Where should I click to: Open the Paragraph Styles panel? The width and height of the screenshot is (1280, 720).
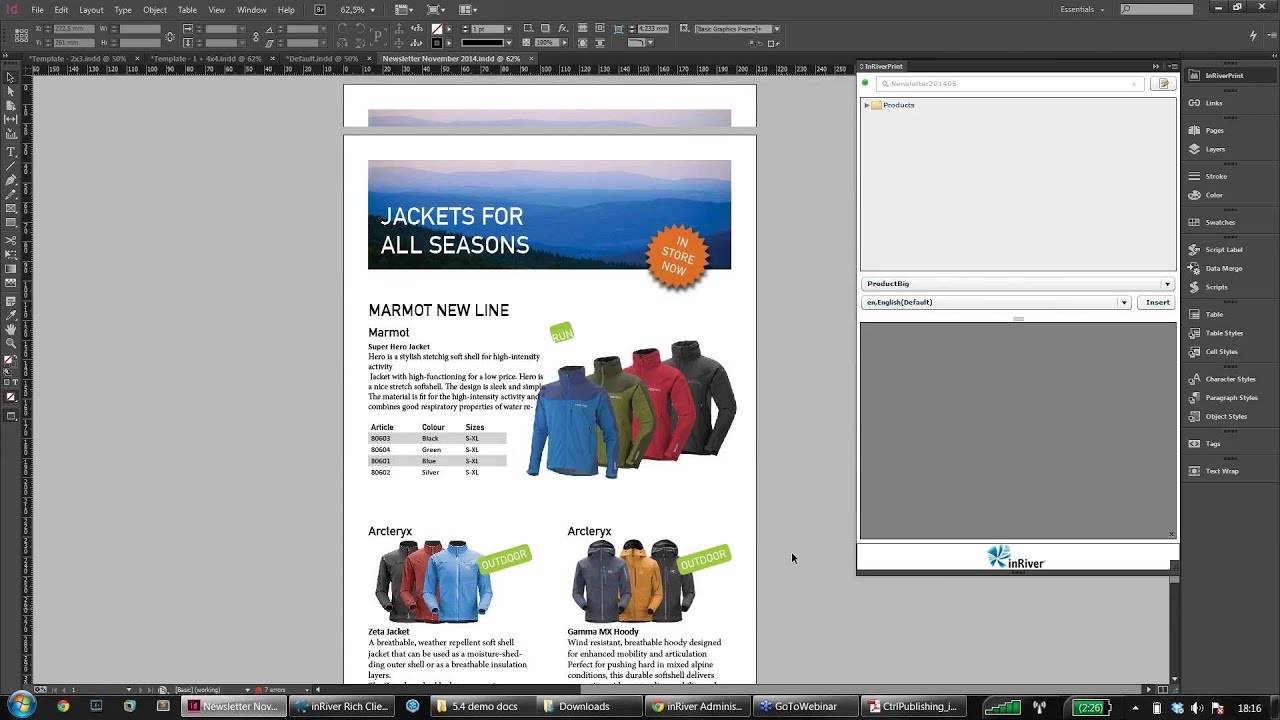(x=1231, y=398)
